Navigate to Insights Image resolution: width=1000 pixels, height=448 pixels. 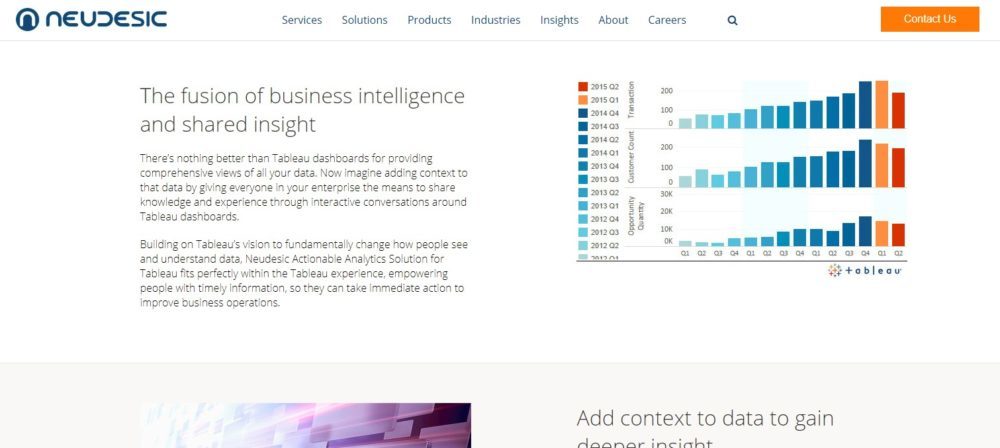tap(559, 20)
